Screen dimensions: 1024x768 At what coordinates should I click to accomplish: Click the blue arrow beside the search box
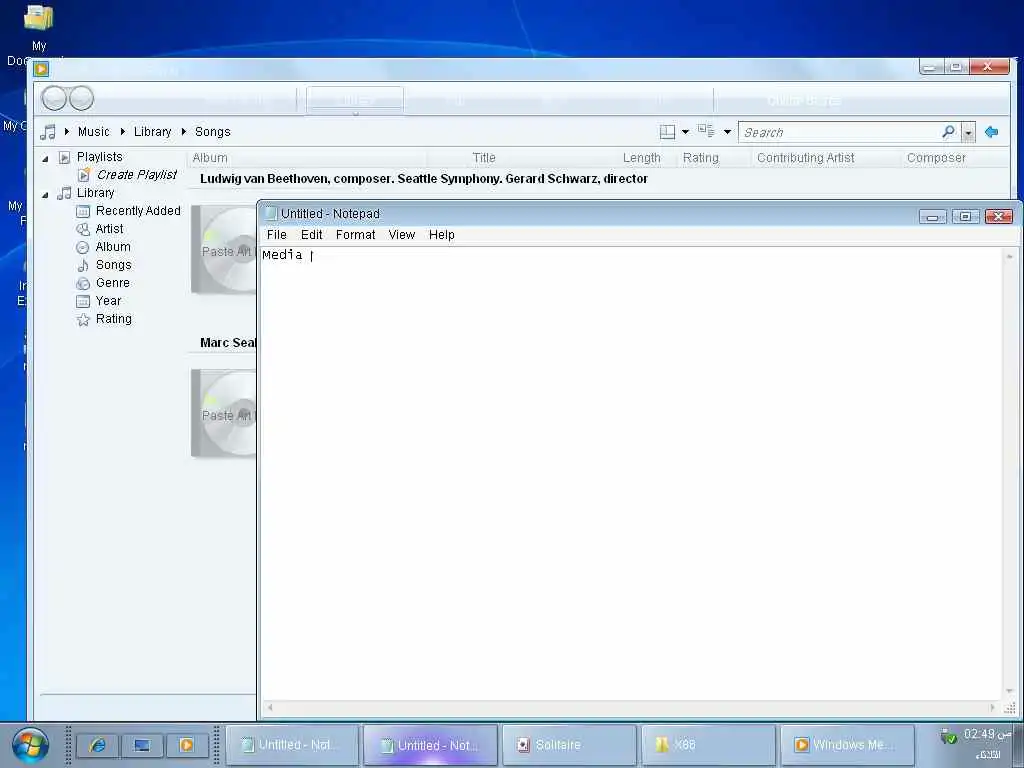pyautogui.click(x=991, y=132)
